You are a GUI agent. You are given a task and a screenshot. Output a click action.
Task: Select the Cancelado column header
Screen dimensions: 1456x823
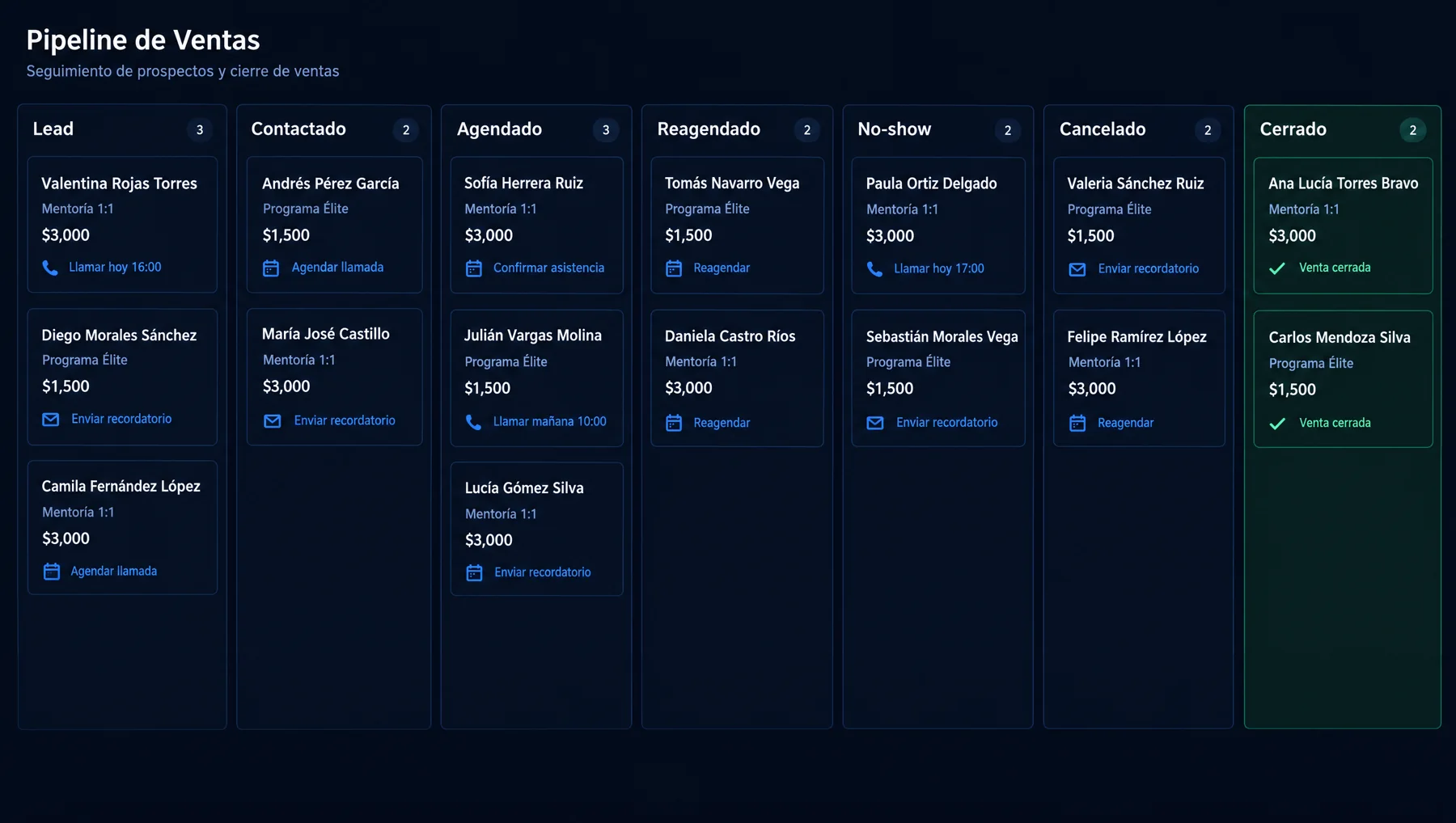pyautogui.click(x=1103, y=129)
